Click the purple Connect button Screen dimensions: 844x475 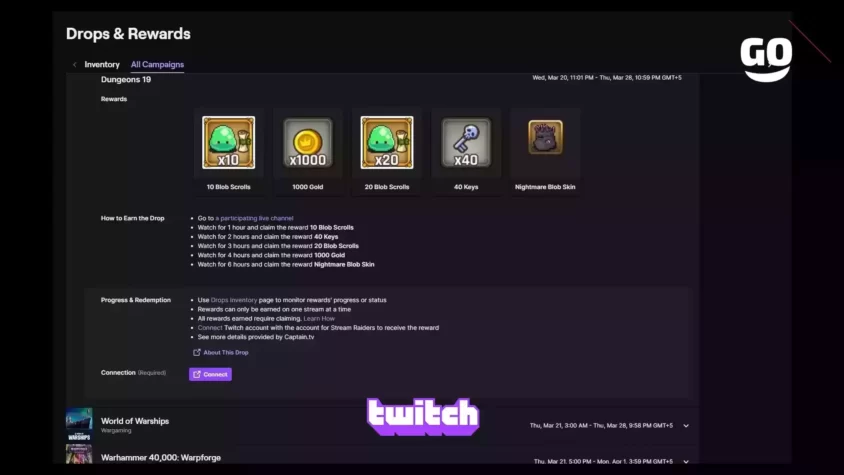point(210,374)
